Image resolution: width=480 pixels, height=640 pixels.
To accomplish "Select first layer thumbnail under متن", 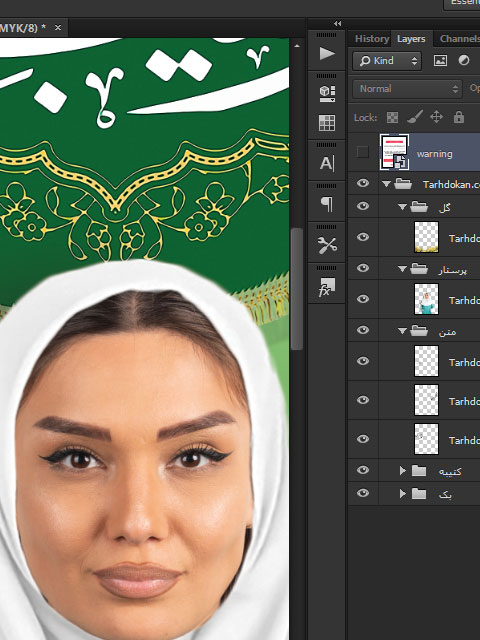I will pyautogui.click(x=426, y=361).
